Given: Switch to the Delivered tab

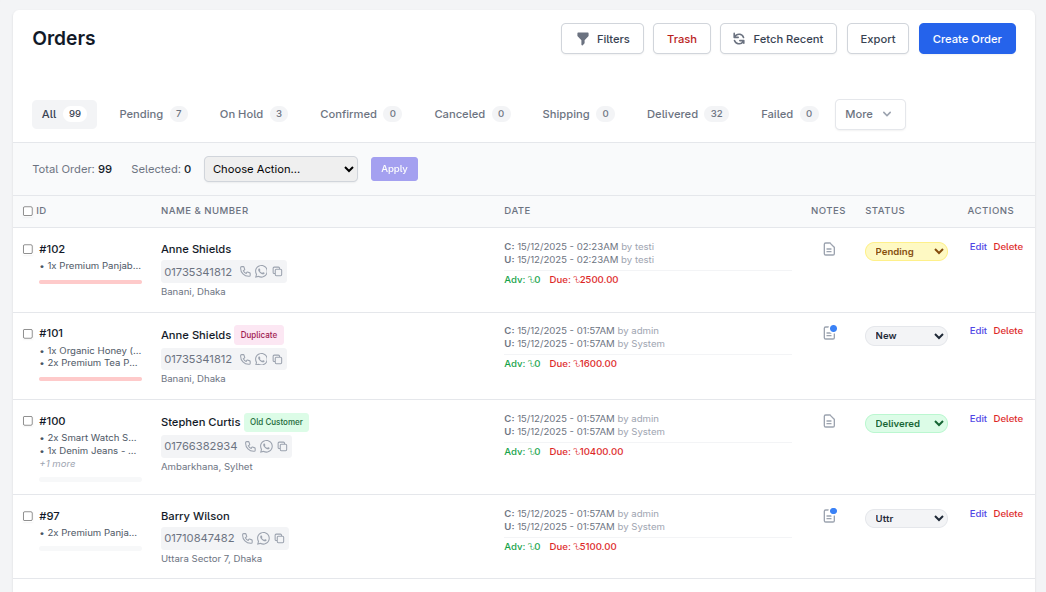Looking at the screenshot, I should pos(687,114).
